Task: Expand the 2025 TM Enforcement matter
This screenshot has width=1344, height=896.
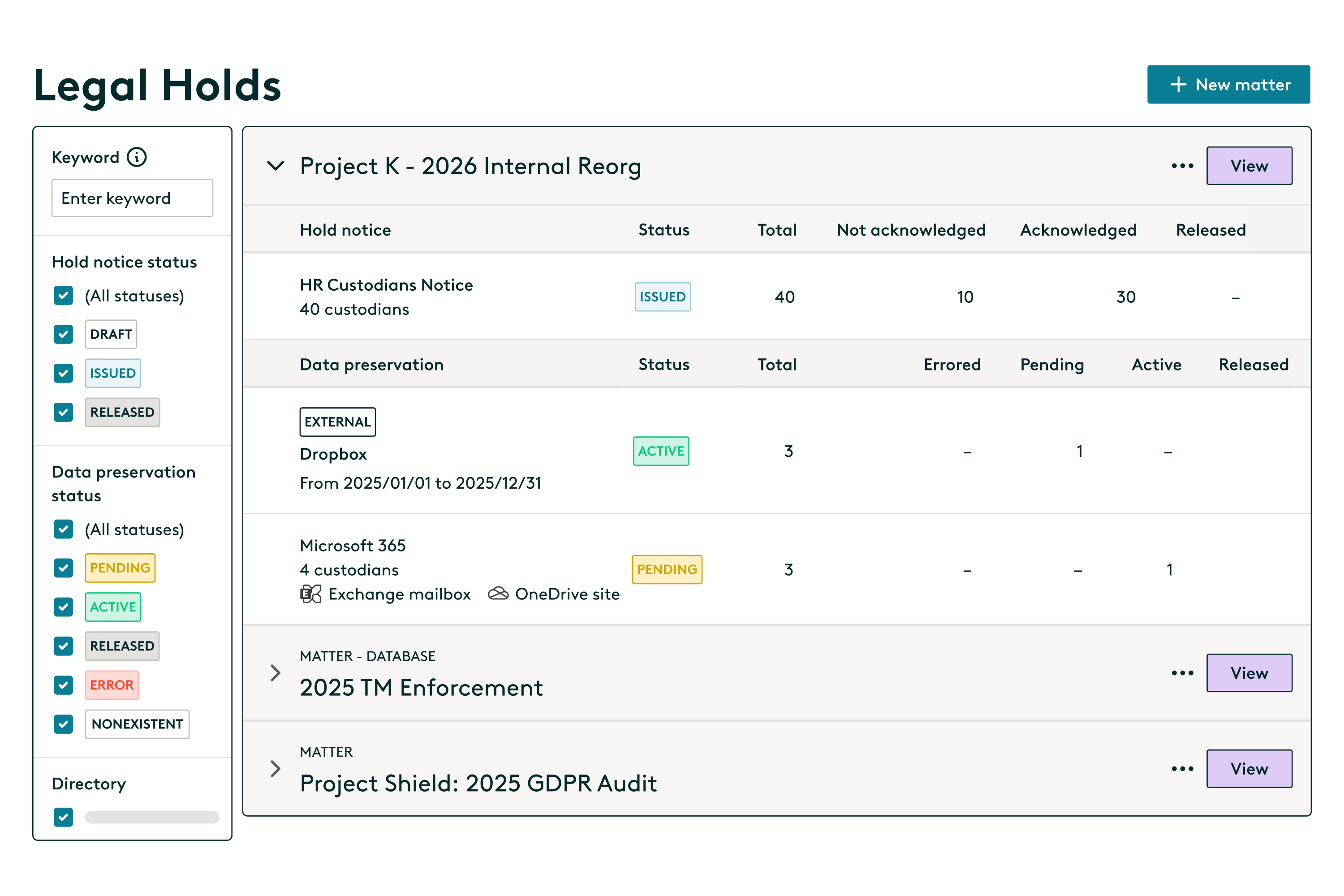Action: [276, 672]
